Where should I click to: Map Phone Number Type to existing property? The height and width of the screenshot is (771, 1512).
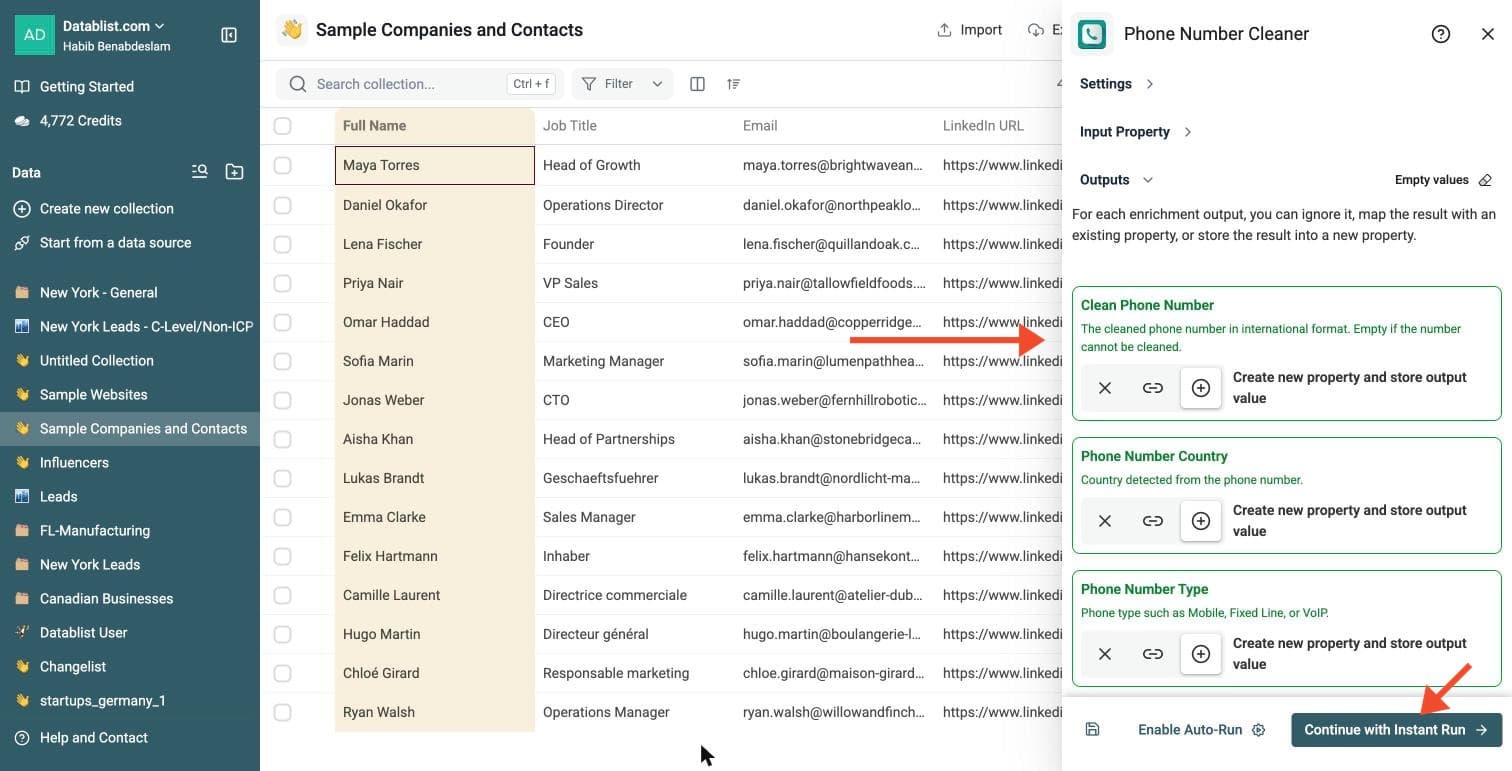pyautogui.click(x=1153, y=654)
